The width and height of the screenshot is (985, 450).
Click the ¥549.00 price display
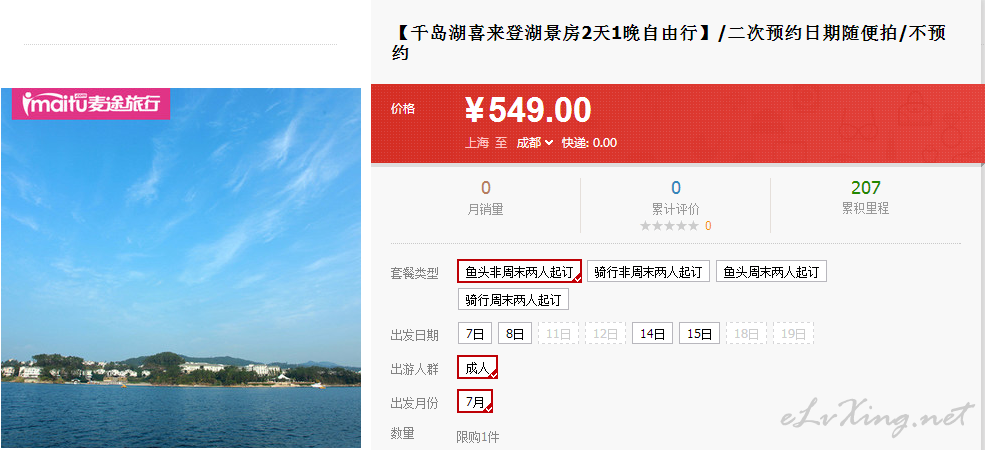click(x=528, y=110)
